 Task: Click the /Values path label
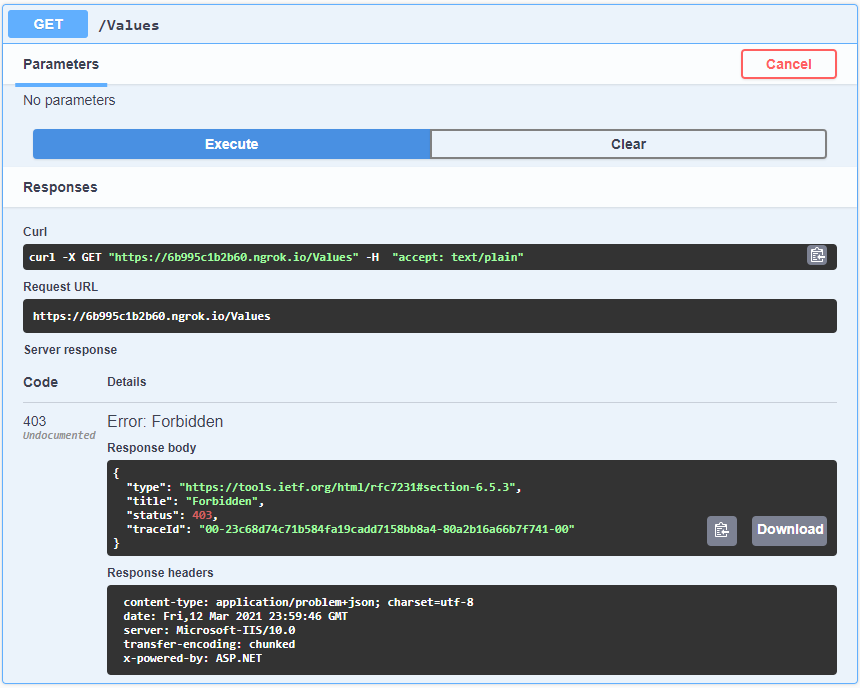click(x=129, y=25)
